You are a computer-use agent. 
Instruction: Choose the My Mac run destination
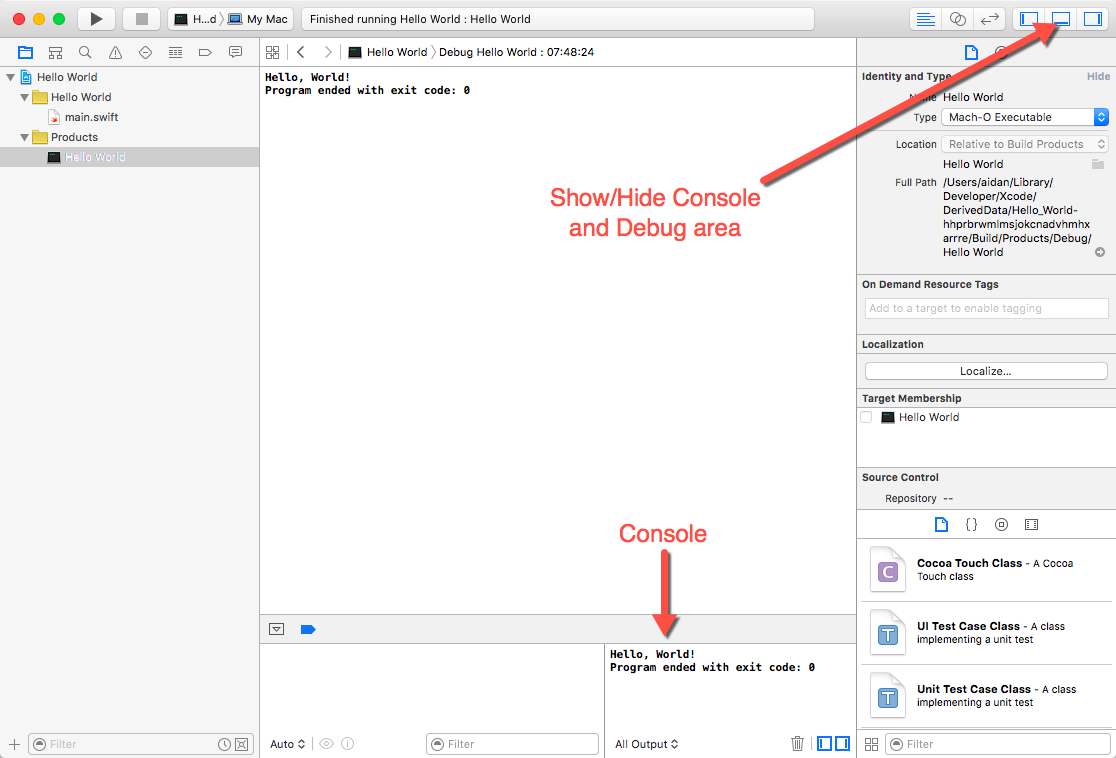point(258,19)
